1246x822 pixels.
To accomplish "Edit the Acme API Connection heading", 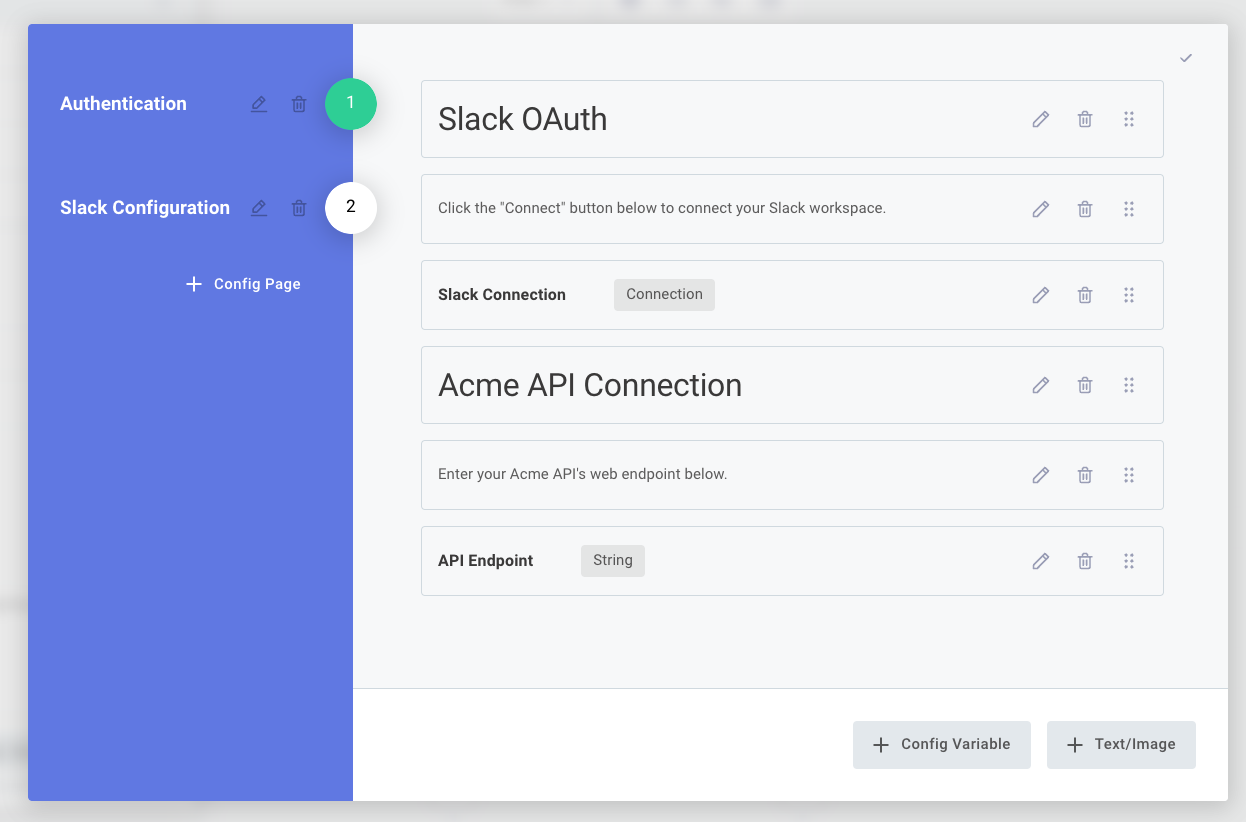I will 1040,385.
